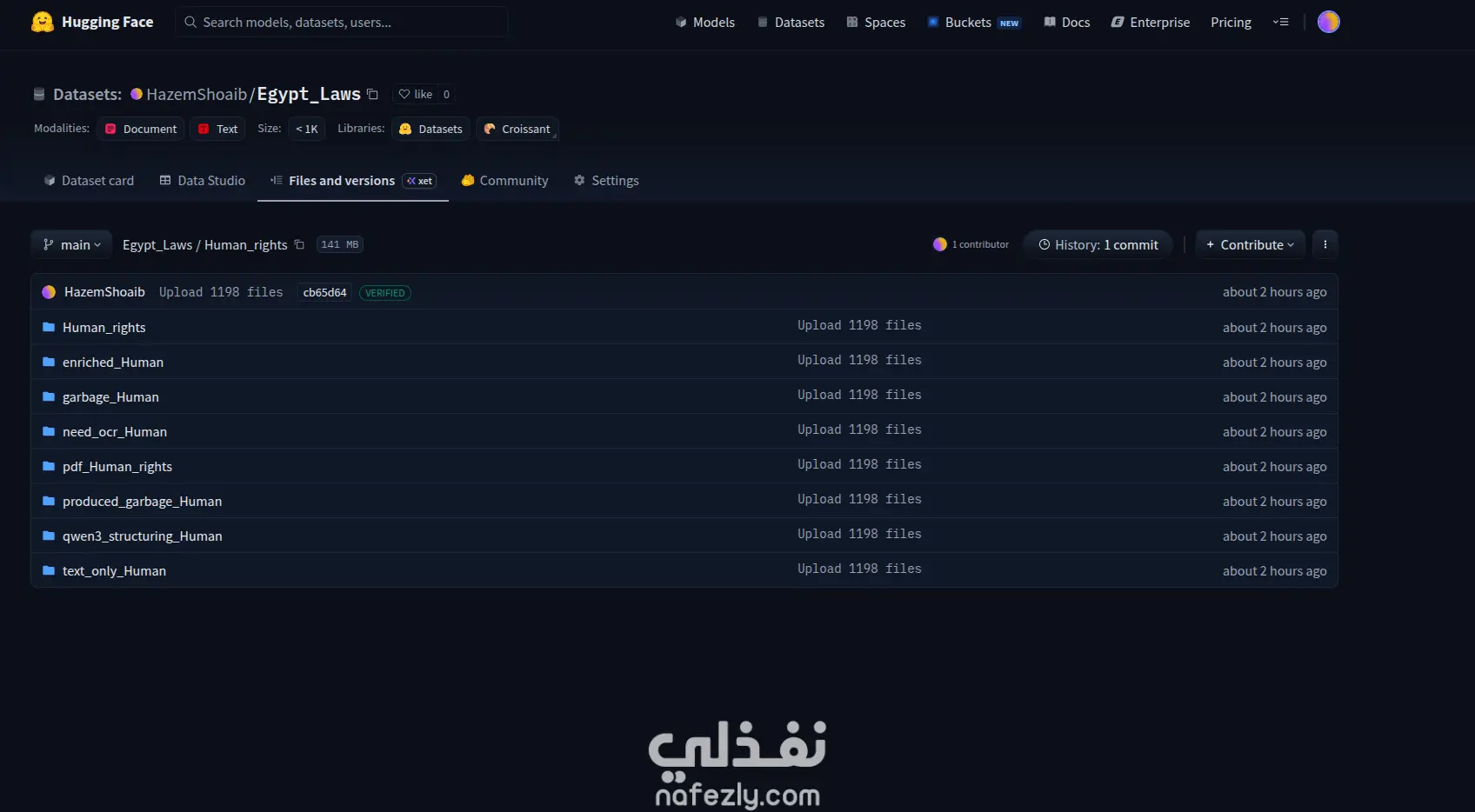Switch to the Data Studio tab

click(202, 181)
